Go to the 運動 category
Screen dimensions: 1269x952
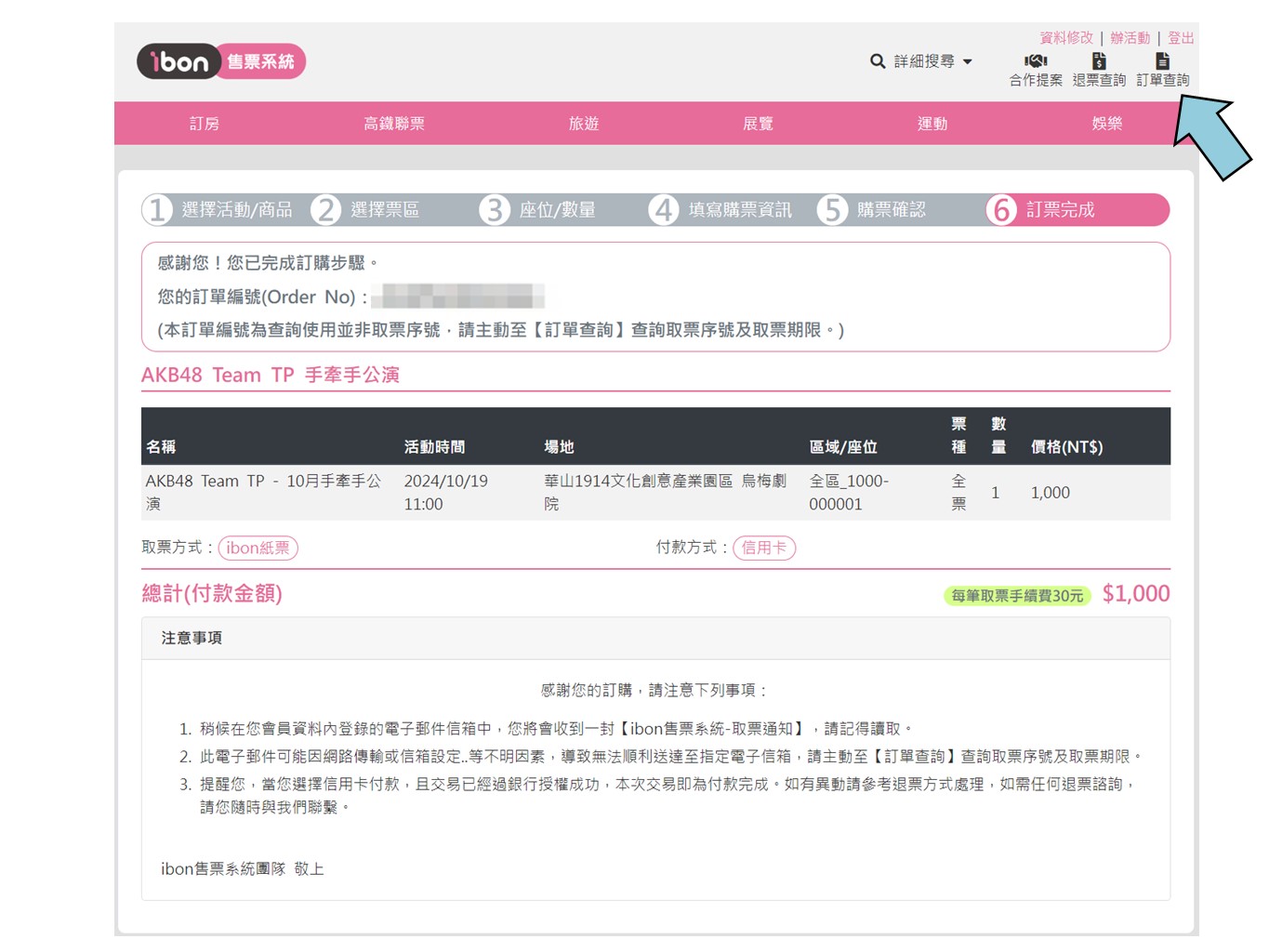click(x=932, y=124)
